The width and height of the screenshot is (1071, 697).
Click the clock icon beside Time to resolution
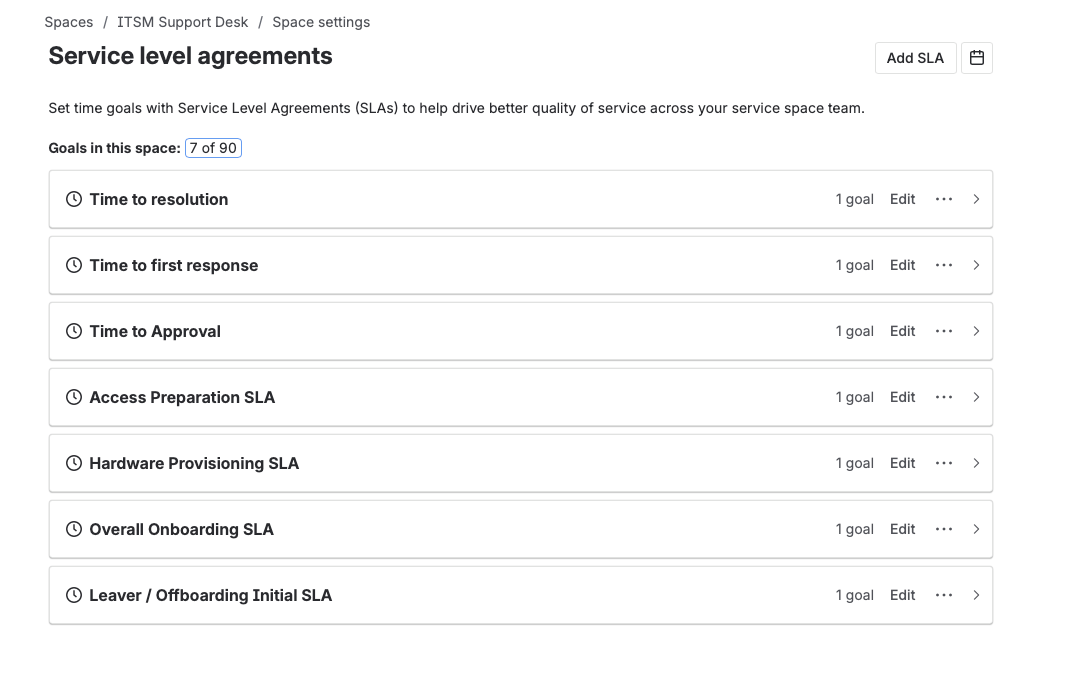click(x=74, y=199)
